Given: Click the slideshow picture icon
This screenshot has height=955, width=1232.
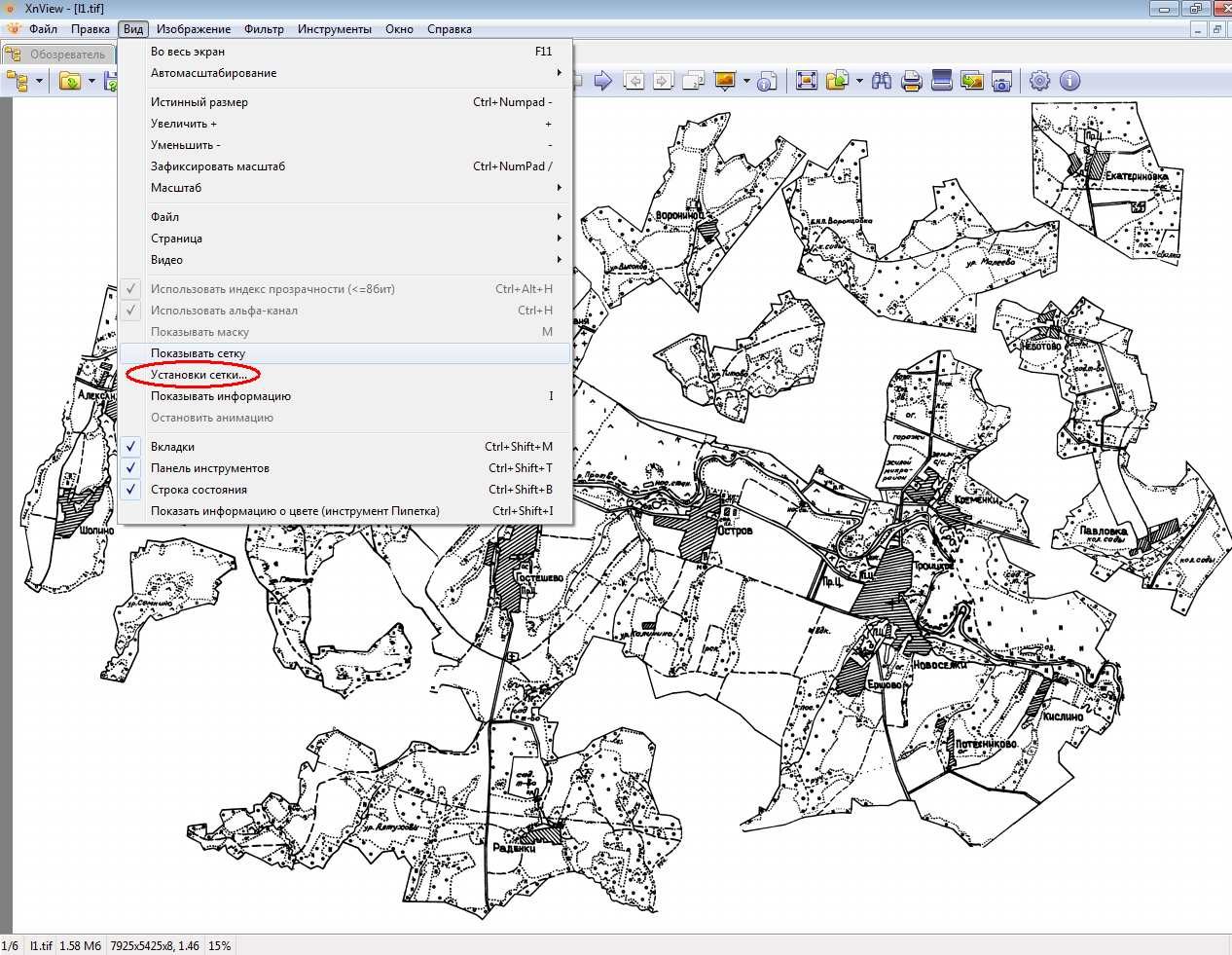Looking at the screenshot, I should click(x=725, y=81).
